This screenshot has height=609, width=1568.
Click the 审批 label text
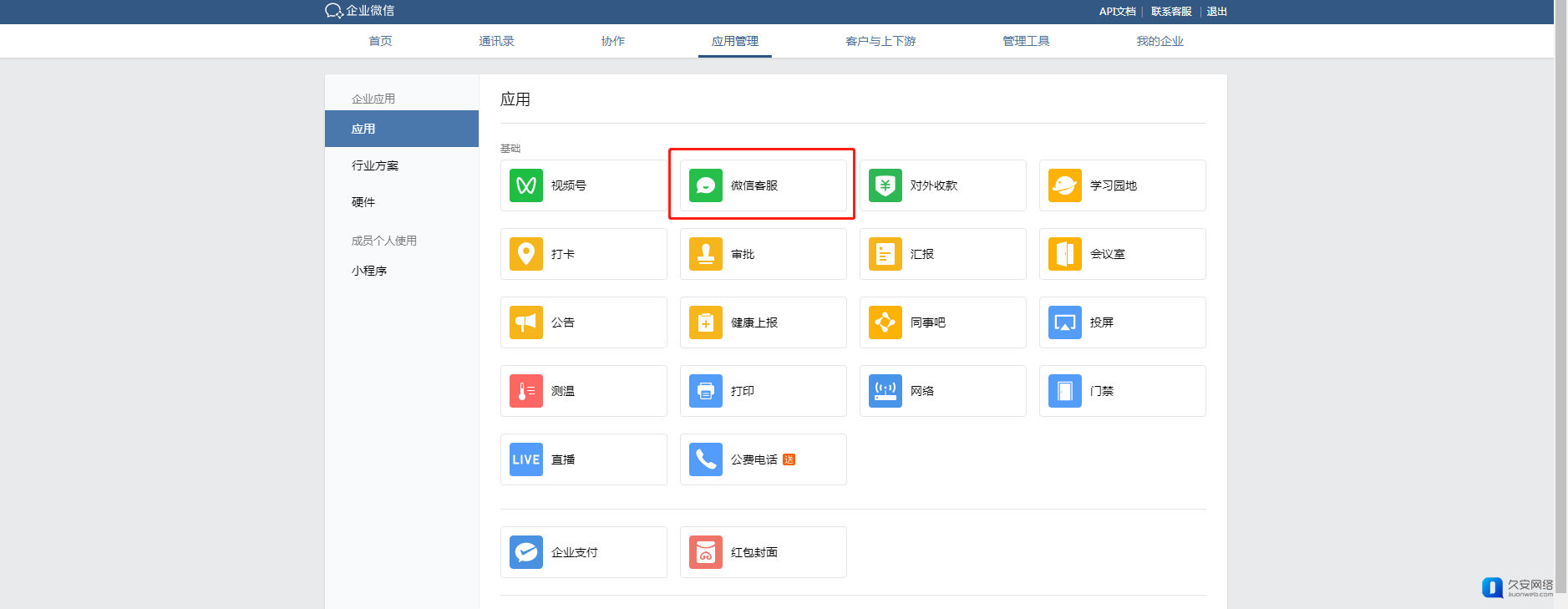tap(743, 254)
